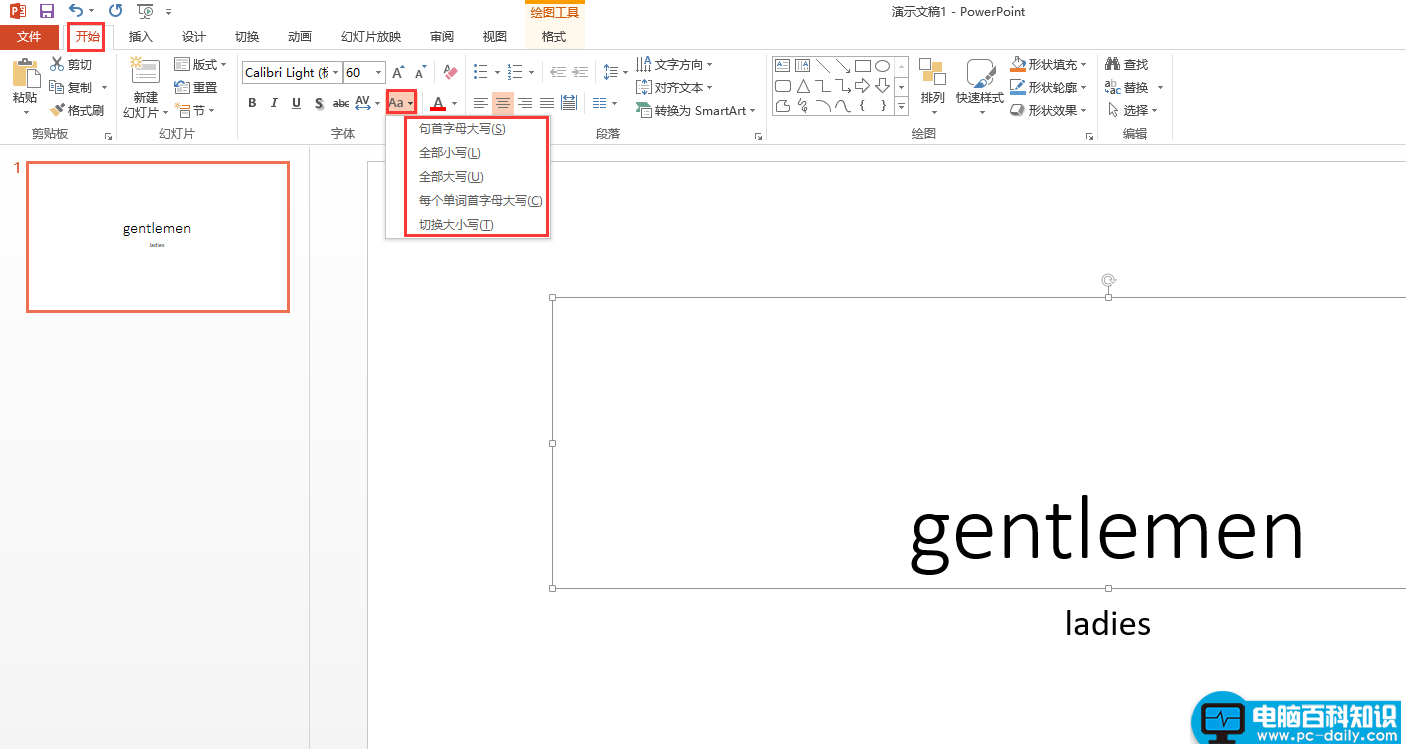Open the line spacing dropdown
Image resolution: width=1406 pixels, height=749 pixels.
coord(615,72)
